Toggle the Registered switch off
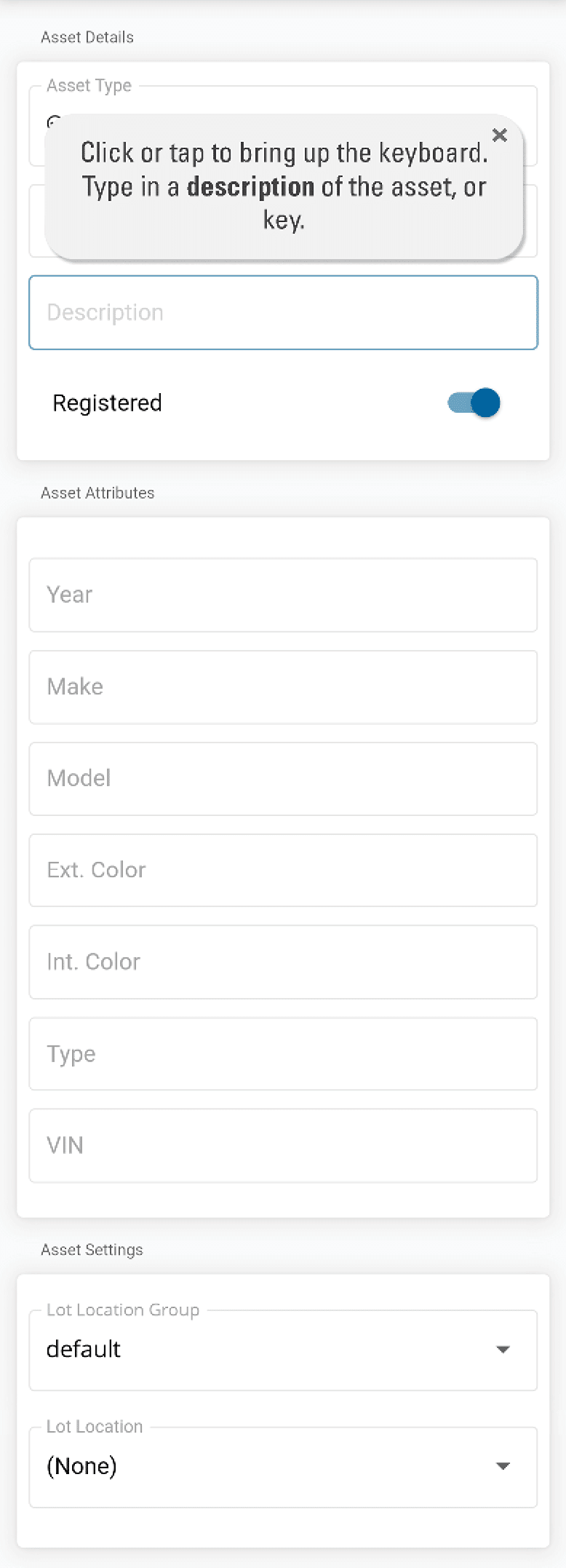566x1568 pixels. [474, 403]
